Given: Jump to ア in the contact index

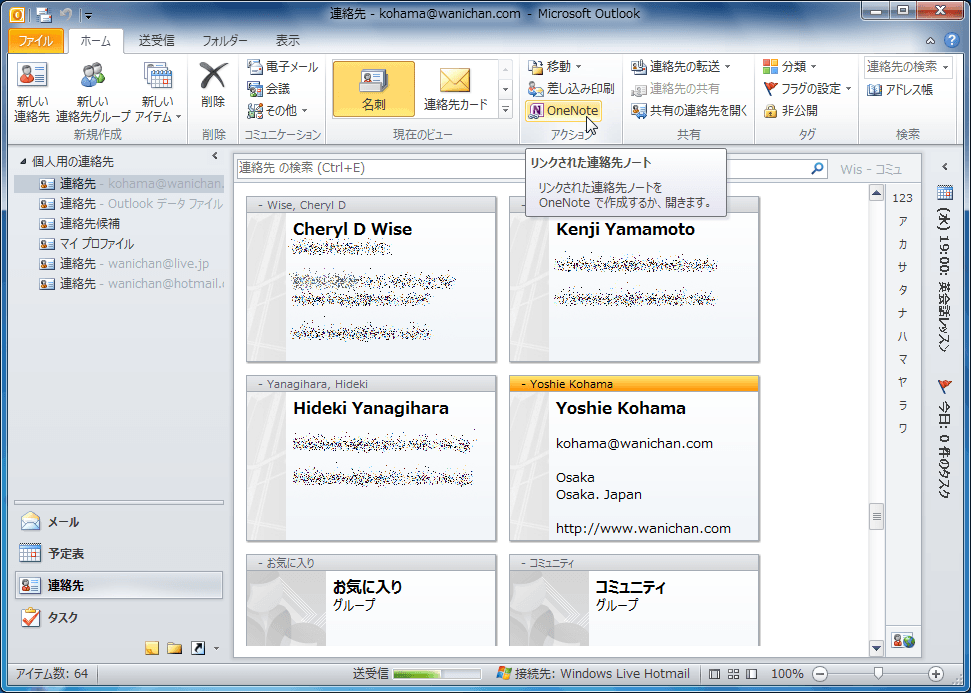Looking at the screenshot, I should [x=902, y=221].
